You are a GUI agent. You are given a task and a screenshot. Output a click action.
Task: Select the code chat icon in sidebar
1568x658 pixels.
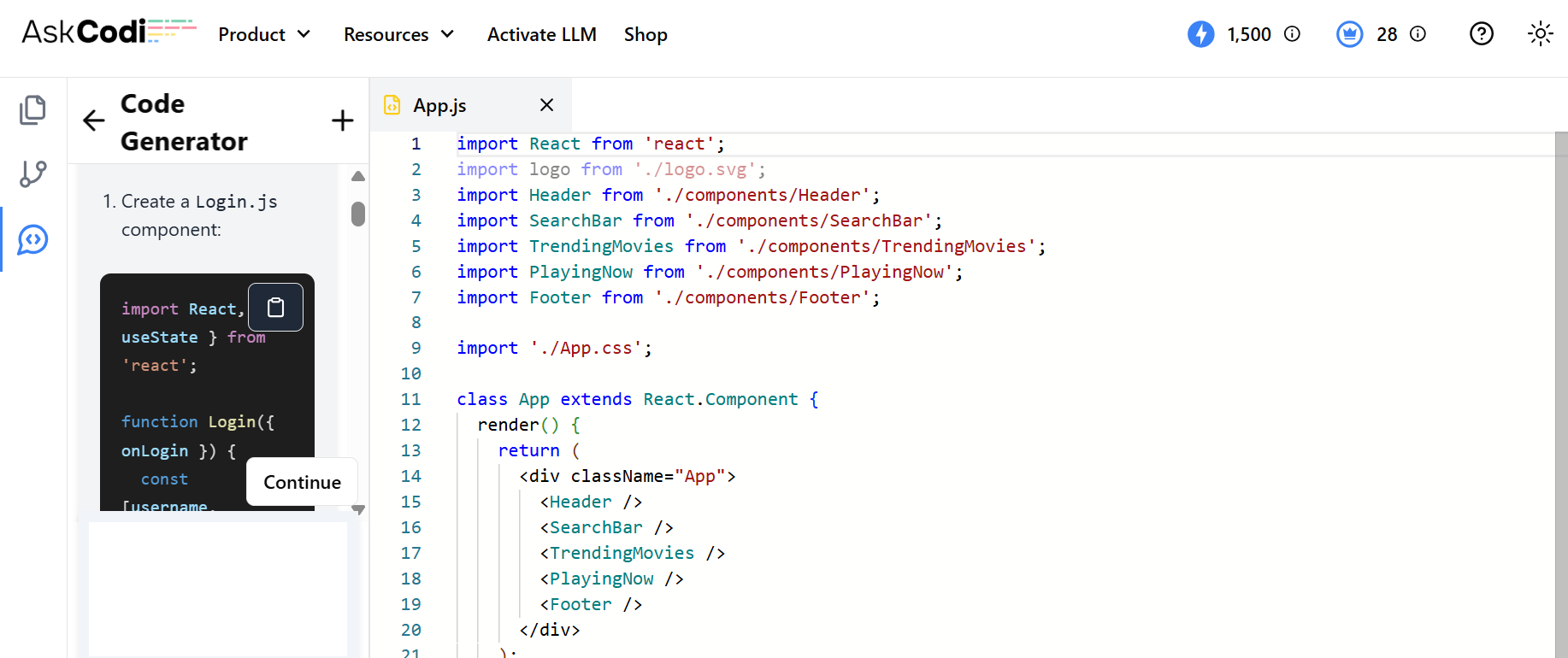(32, 240)
